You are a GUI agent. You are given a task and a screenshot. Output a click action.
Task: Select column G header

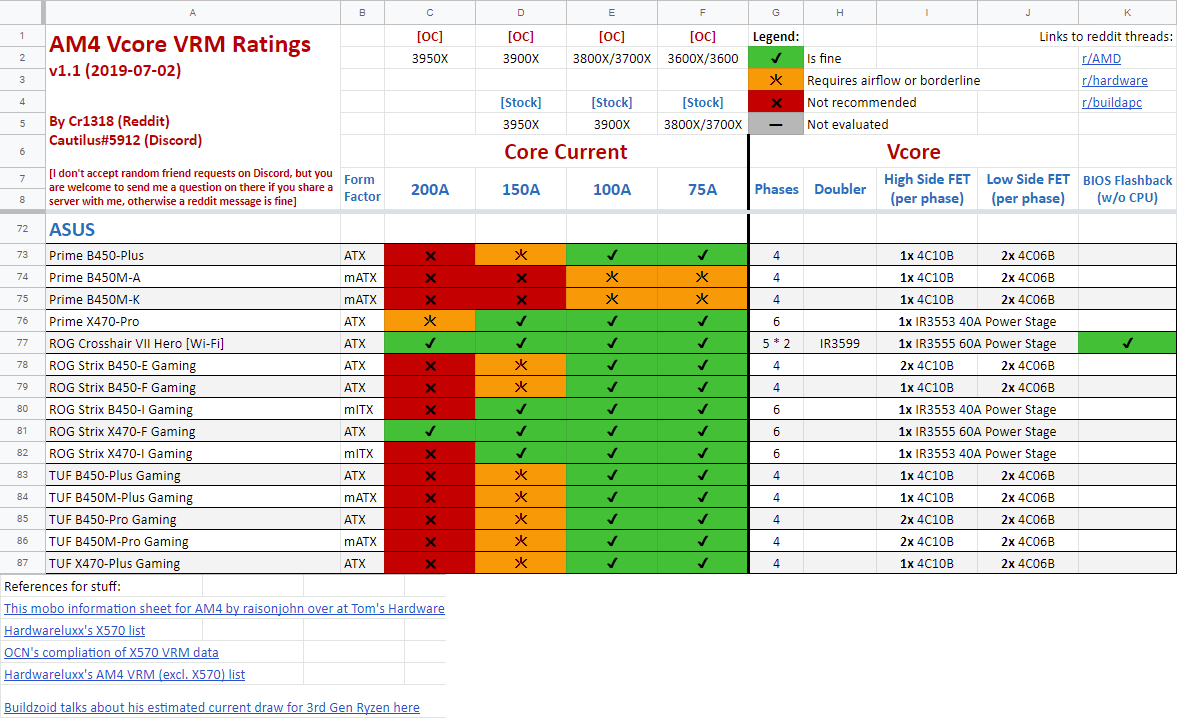(776, 13)
